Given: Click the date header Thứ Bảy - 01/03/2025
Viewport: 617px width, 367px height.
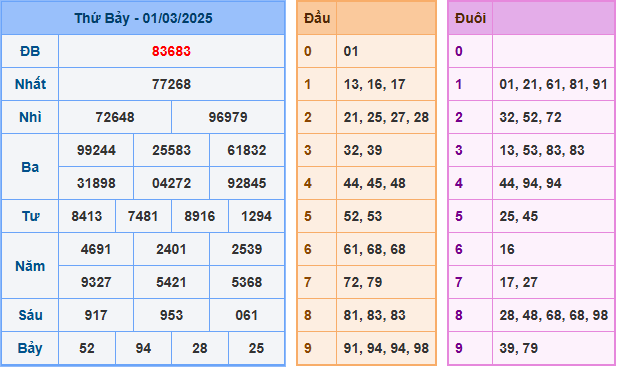Looking at the screenshot, I should click(x=143, y=18).
